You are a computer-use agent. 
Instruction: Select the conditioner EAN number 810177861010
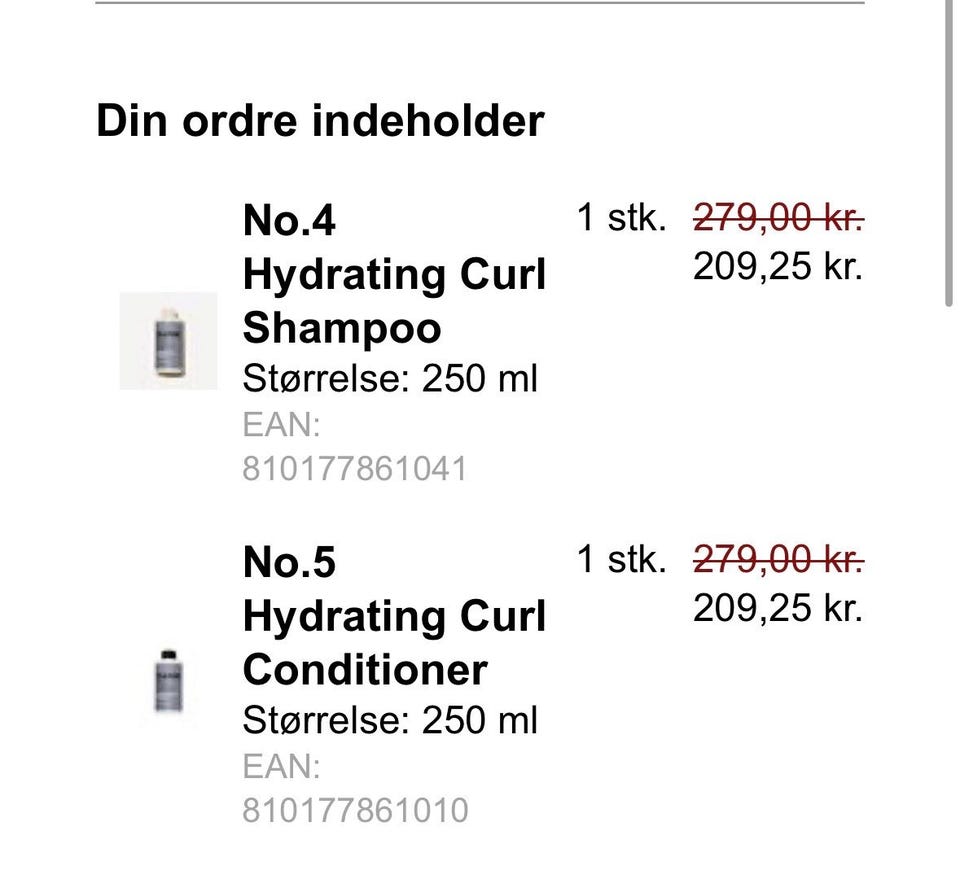[x=355, y=810]
